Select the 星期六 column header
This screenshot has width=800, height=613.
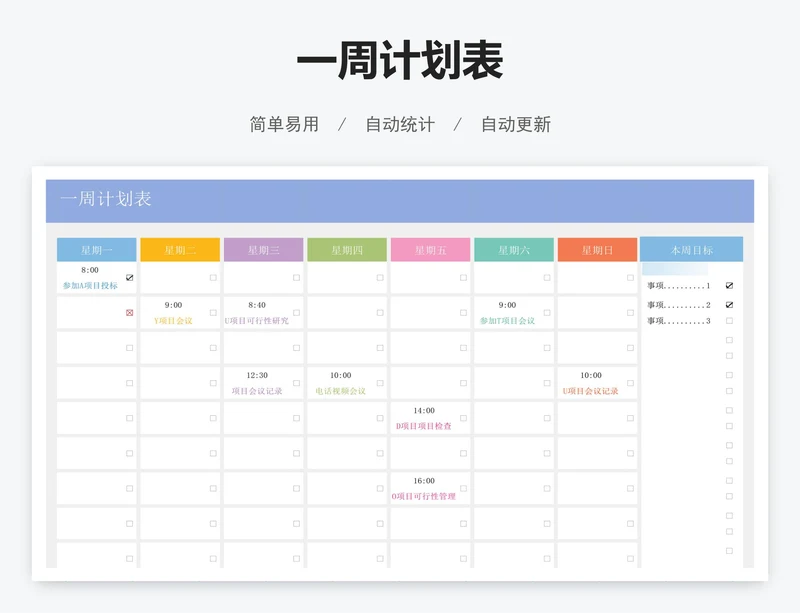click(514, 250)
